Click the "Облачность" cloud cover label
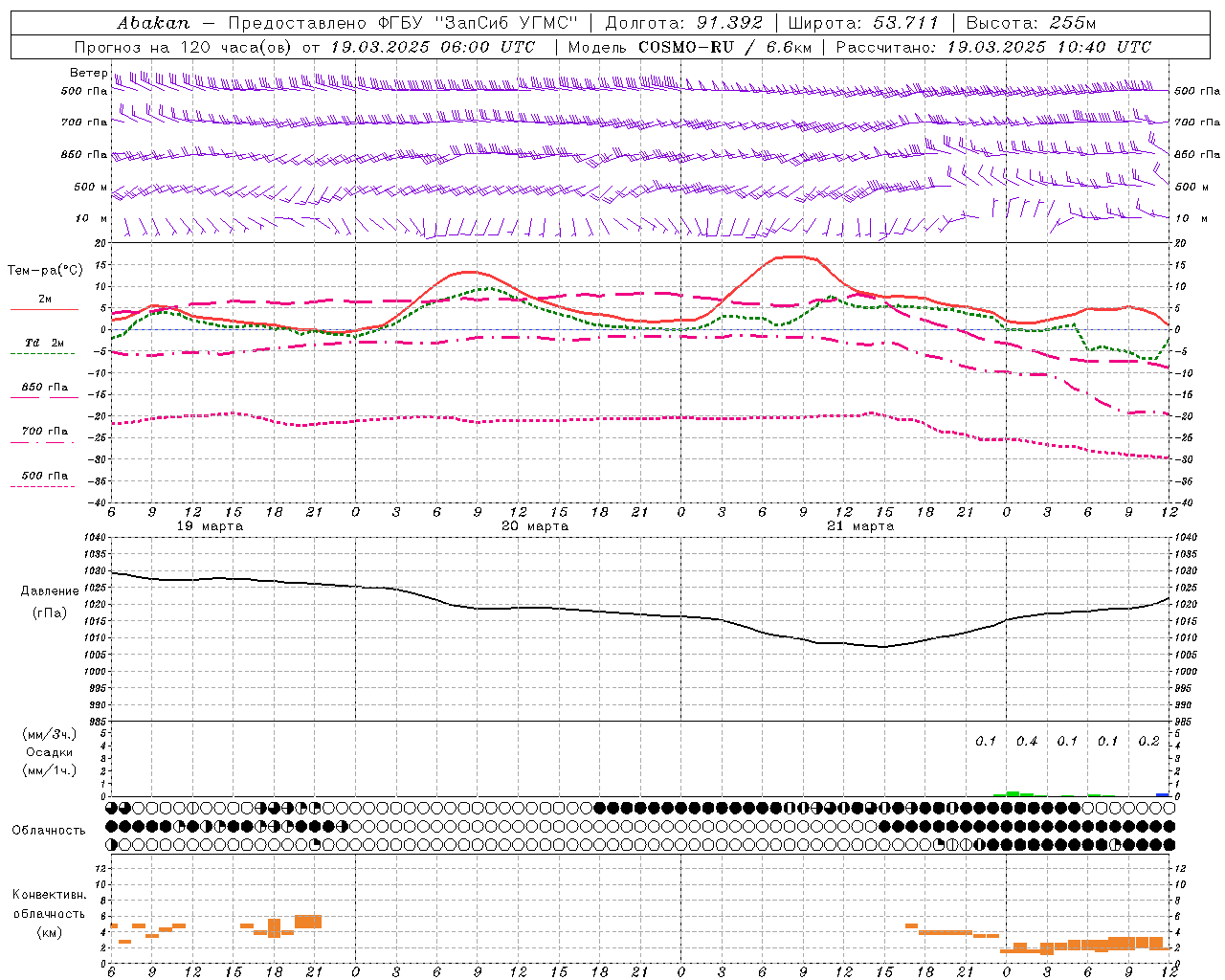Viewport: 1225px width, 980px height. 49,830
